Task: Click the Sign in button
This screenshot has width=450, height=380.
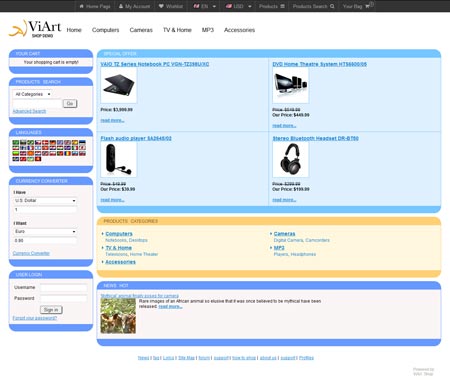Action: (x=51, y=310)
